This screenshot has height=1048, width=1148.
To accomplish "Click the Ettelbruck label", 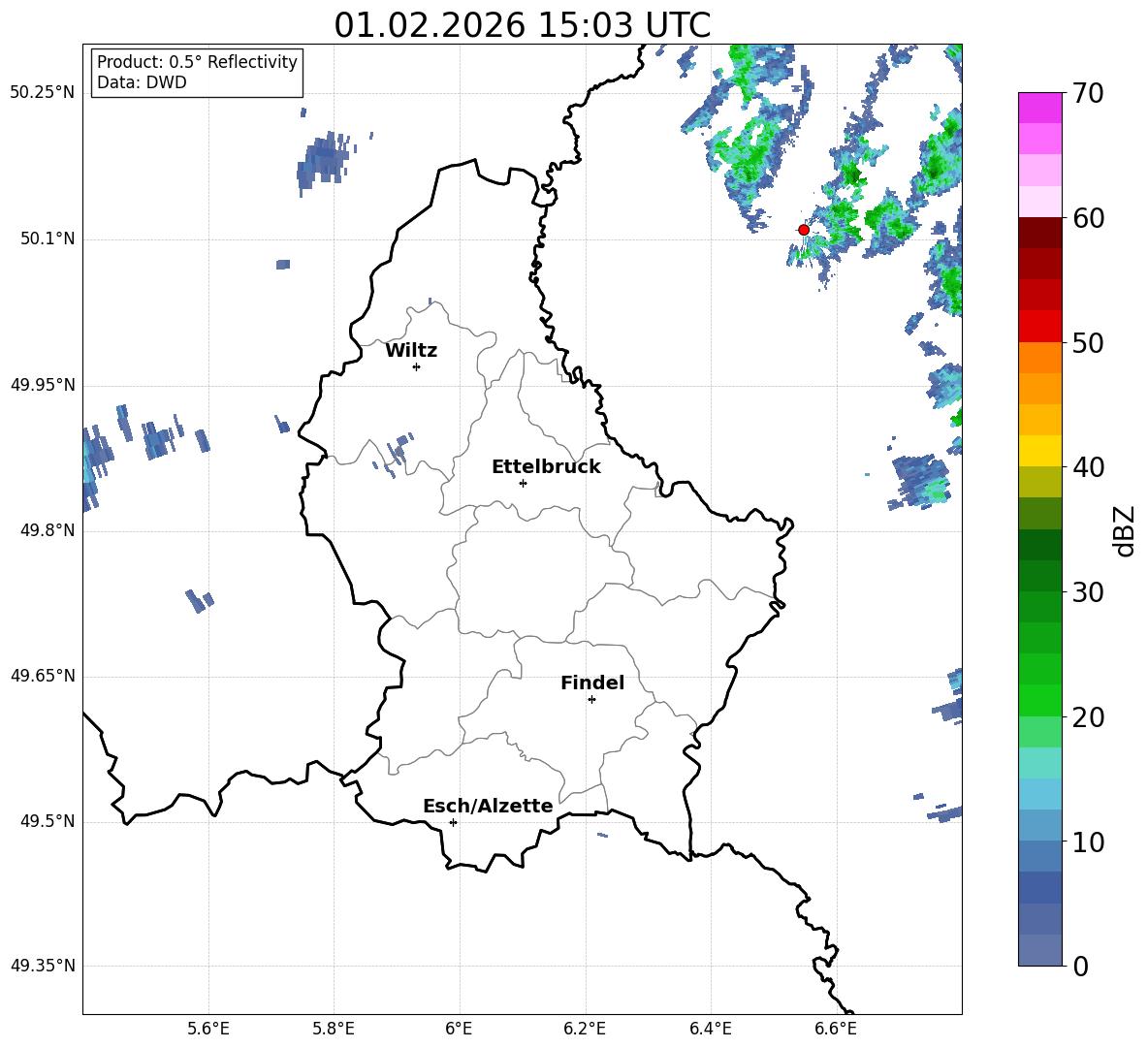I will [x=546, y=467].
